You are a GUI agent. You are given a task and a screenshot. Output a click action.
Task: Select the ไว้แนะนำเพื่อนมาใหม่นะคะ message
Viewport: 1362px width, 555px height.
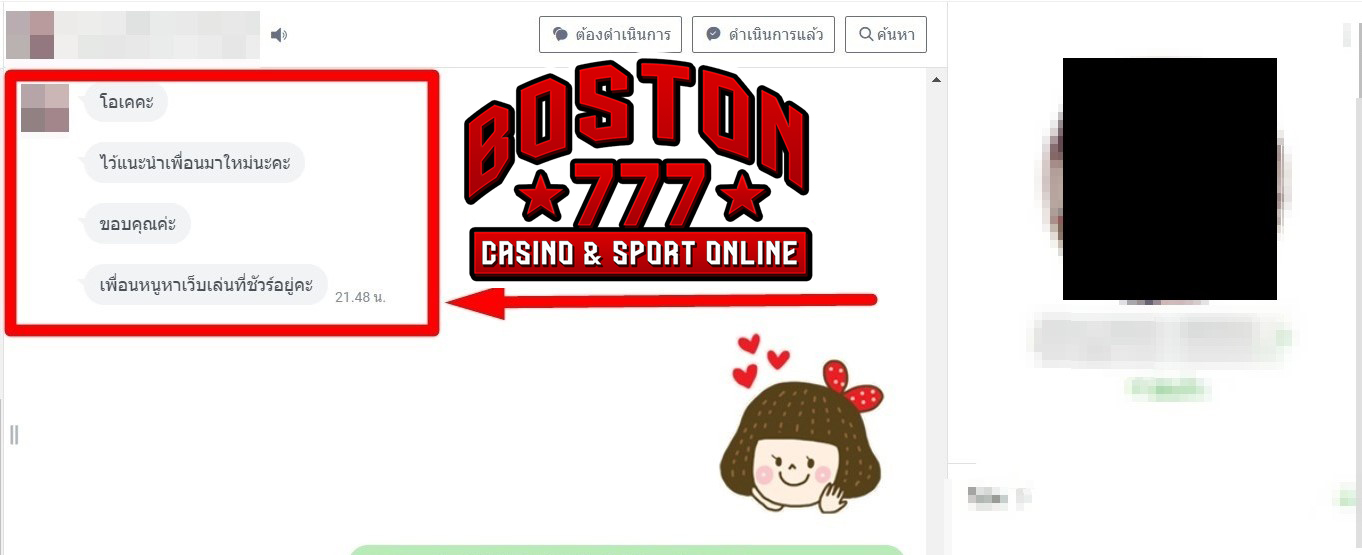[x=194, y=163]
